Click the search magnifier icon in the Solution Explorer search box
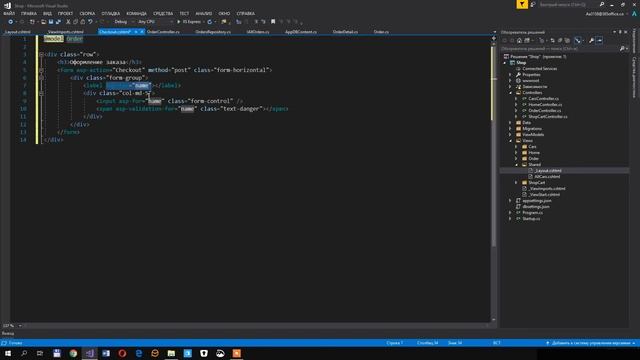640x360 pixels. point(622,49)
